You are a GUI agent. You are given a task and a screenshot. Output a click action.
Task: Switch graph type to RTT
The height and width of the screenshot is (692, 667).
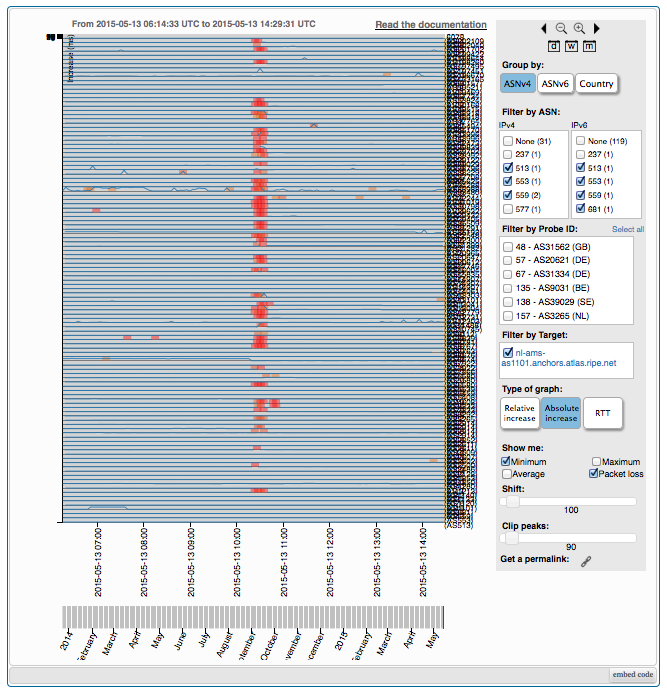[x=603, y=412]
